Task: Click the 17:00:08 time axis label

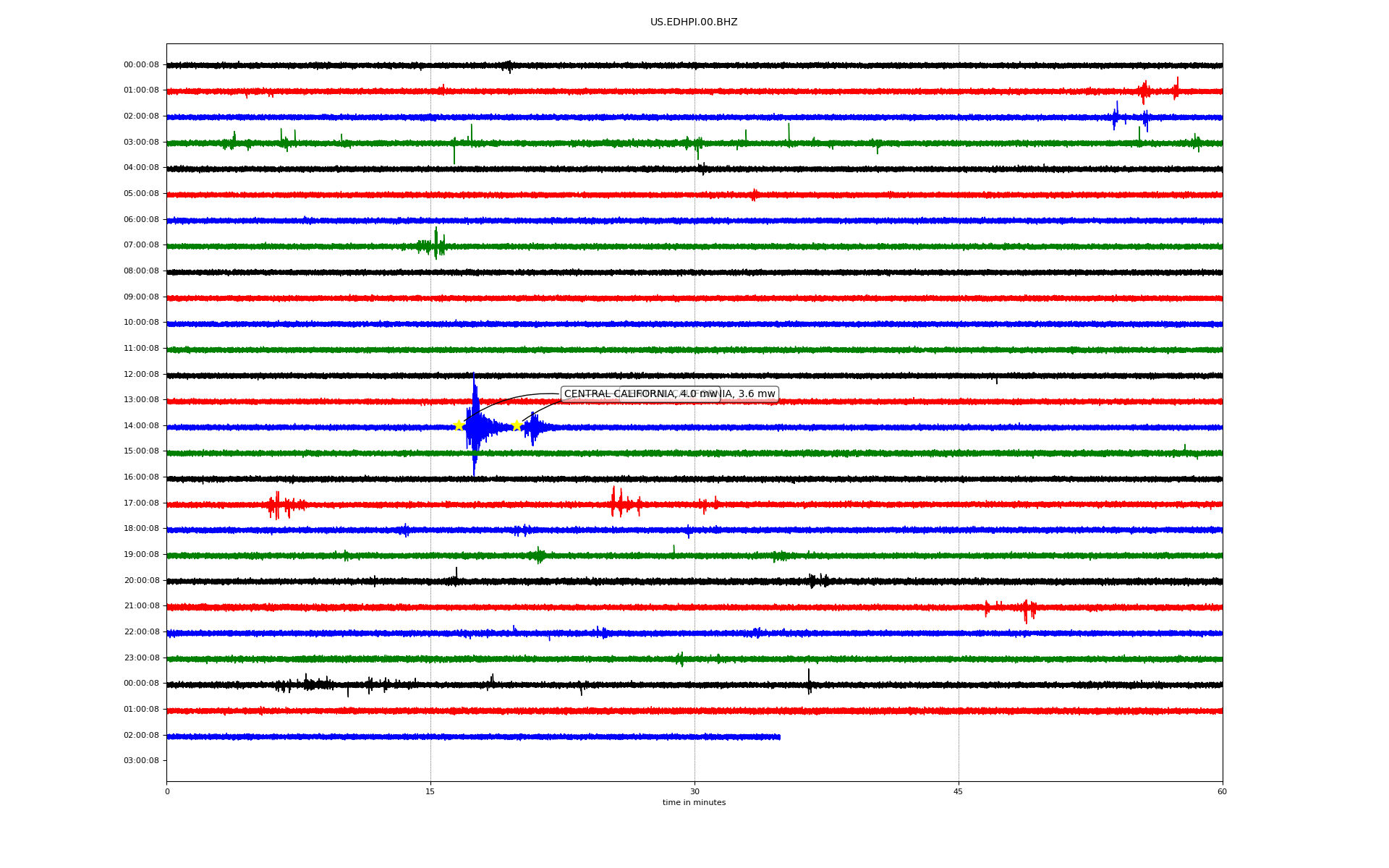Action: (141, 503)
